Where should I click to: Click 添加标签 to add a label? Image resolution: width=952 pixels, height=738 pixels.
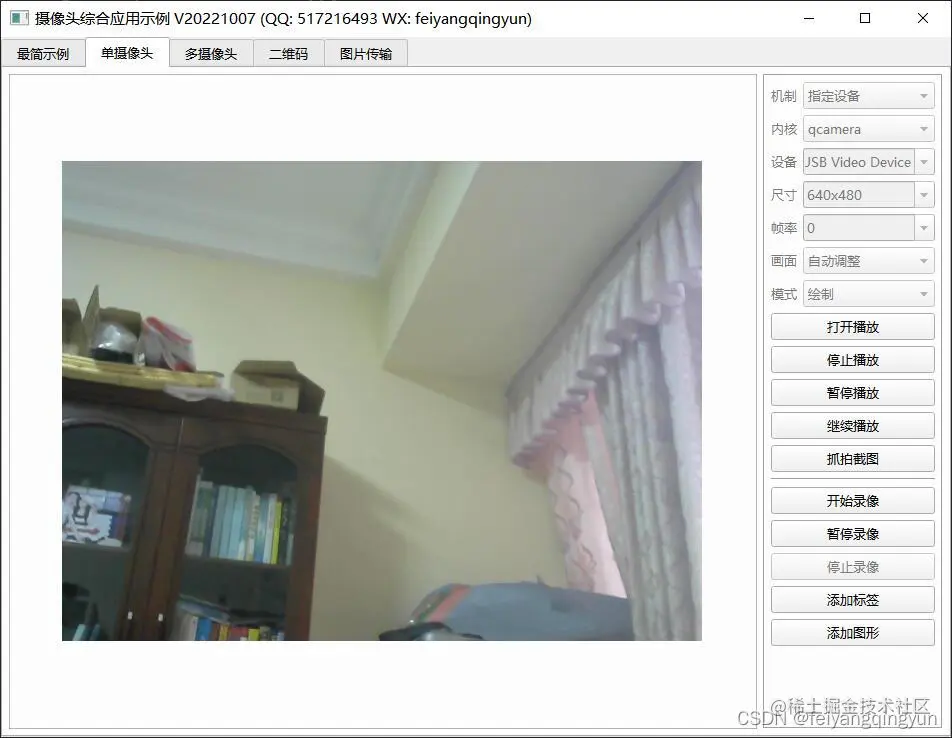[851, 599]
